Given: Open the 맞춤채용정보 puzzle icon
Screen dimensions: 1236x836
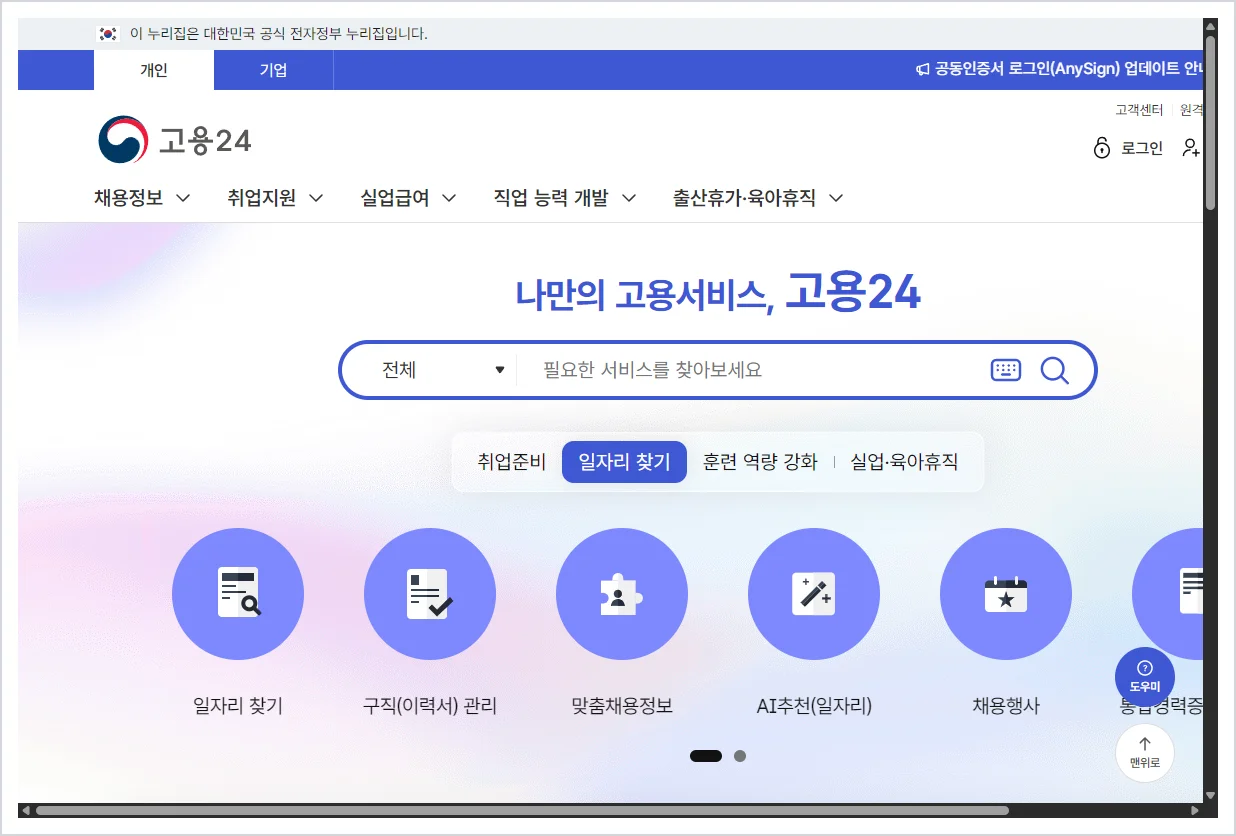Looking at the screenshot, I should point(622,594).
